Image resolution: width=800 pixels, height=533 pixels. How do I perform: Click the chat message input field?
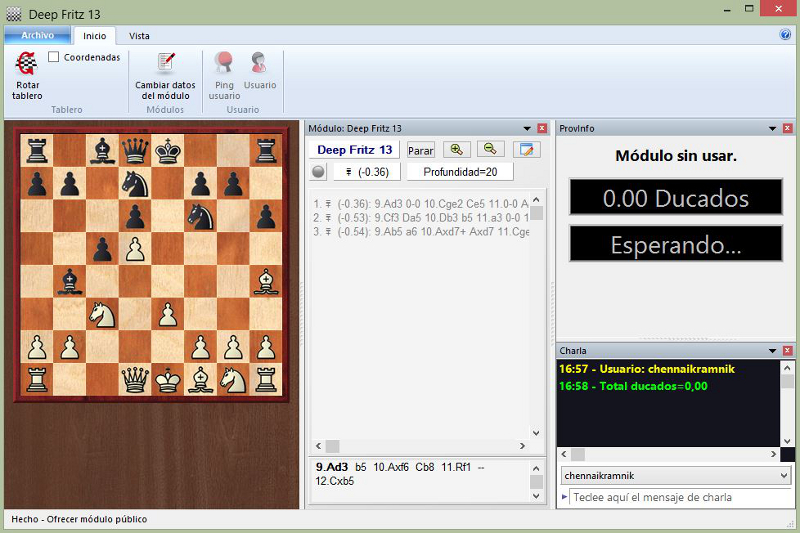pyautogui.click(x=682, y=497)
